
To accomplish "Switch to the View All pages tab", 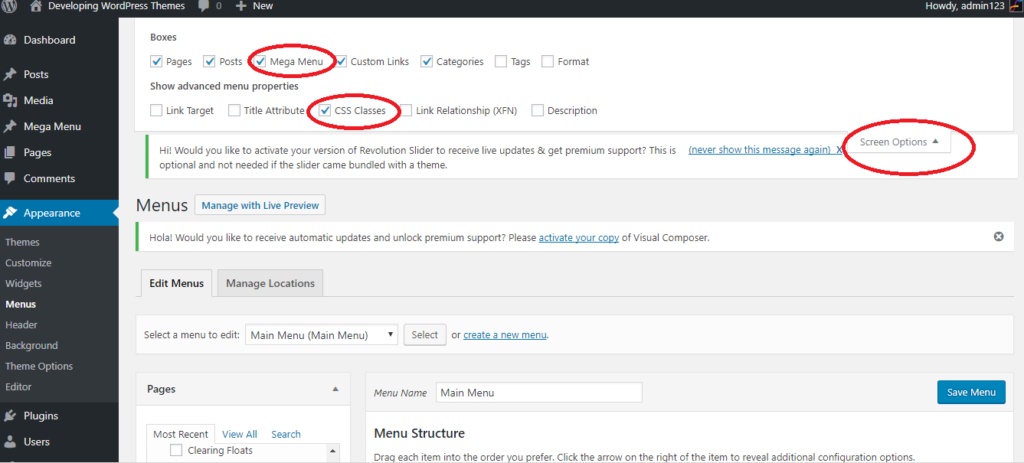I will coord(239,434).
